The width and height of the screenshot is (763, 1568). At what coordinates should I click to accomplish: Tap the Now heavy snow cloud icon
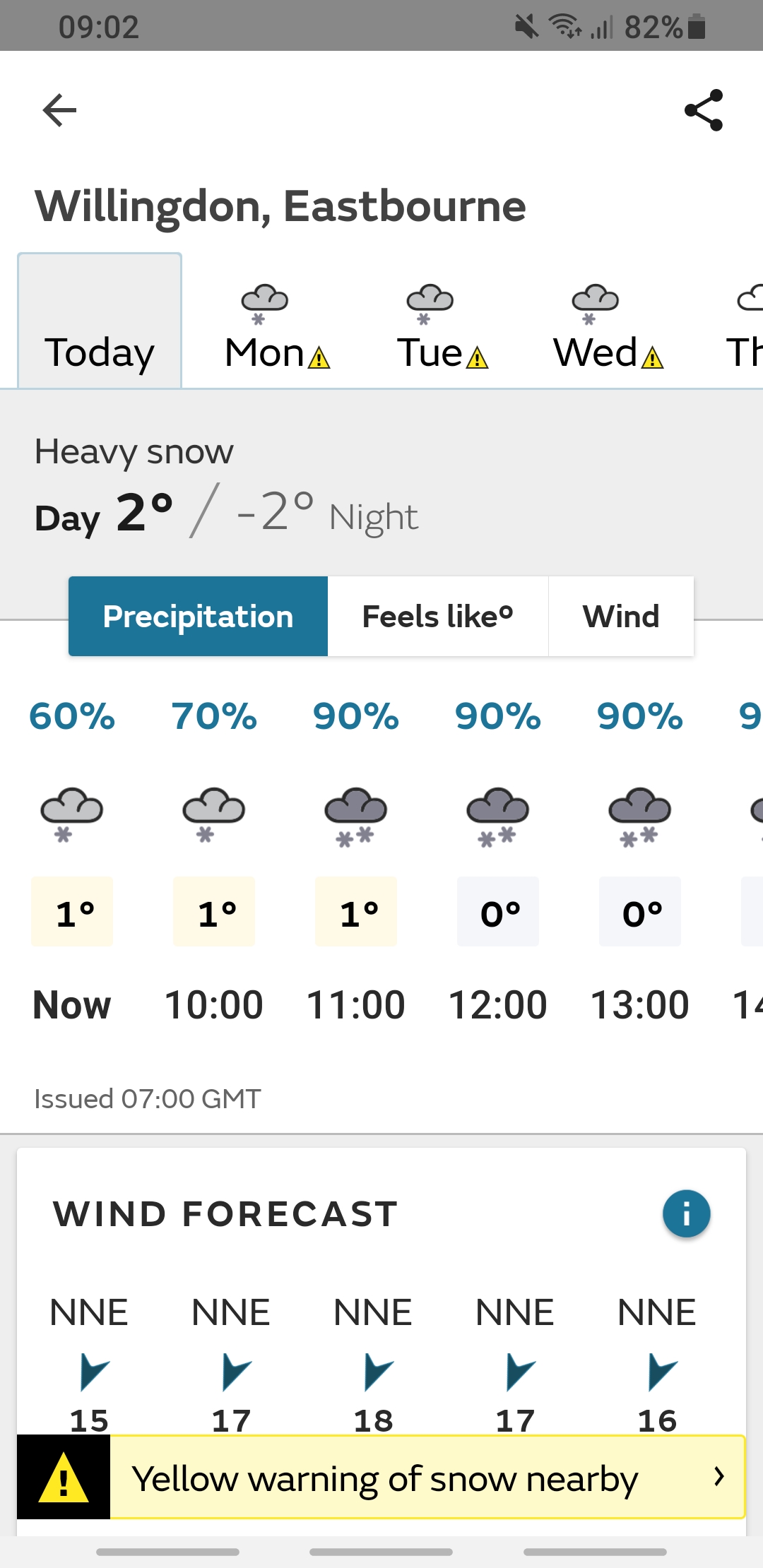71,814
